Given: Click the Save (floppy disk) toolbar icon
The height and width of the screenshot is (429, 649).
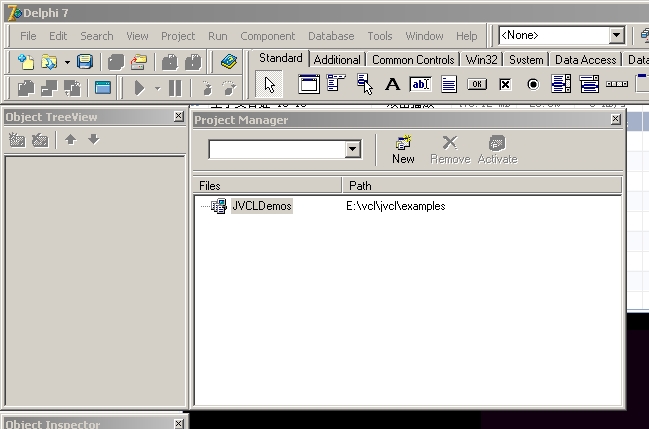Looking at the screenshot, I should click(x=85, y=62).
